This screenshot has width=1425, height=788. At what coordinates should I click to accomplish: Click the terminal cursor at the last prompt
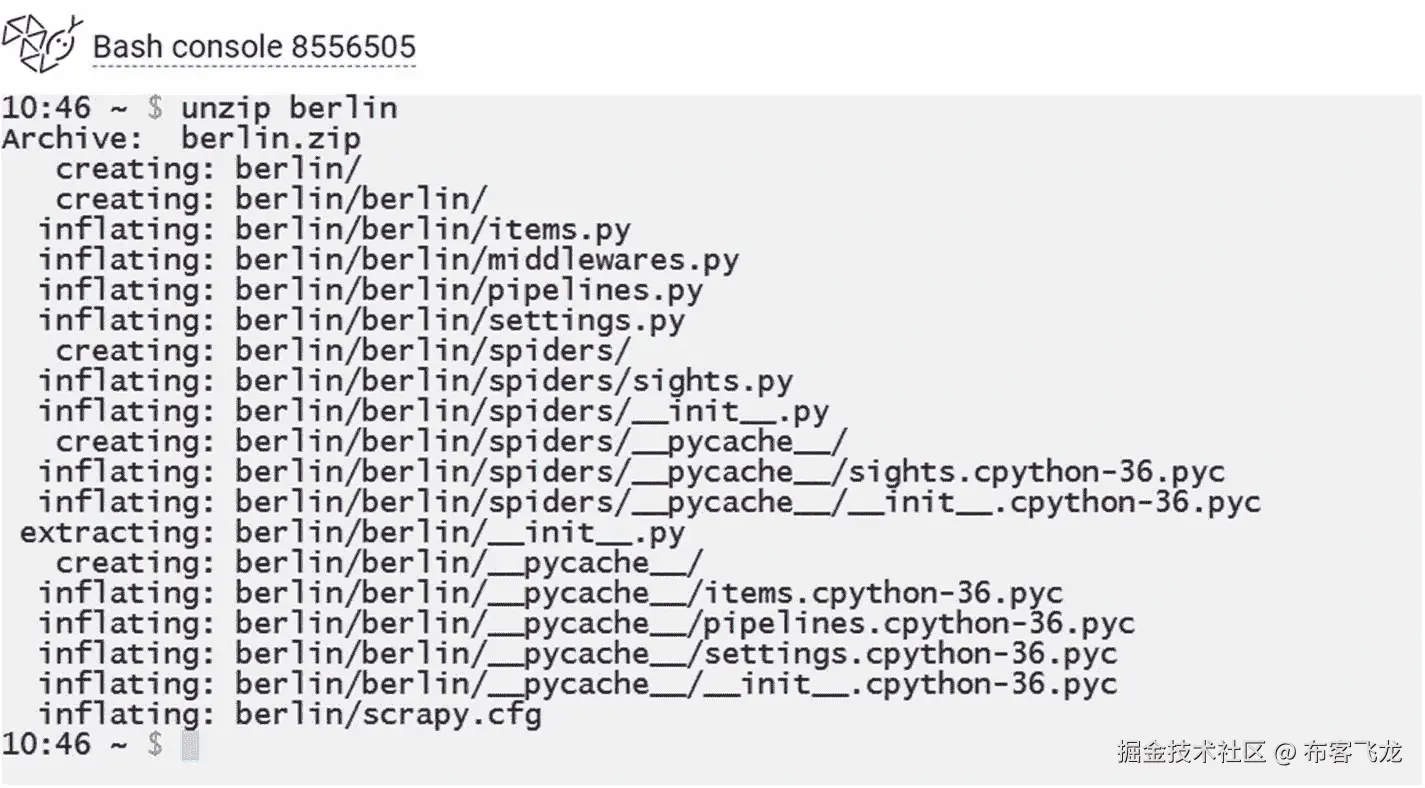189,745
